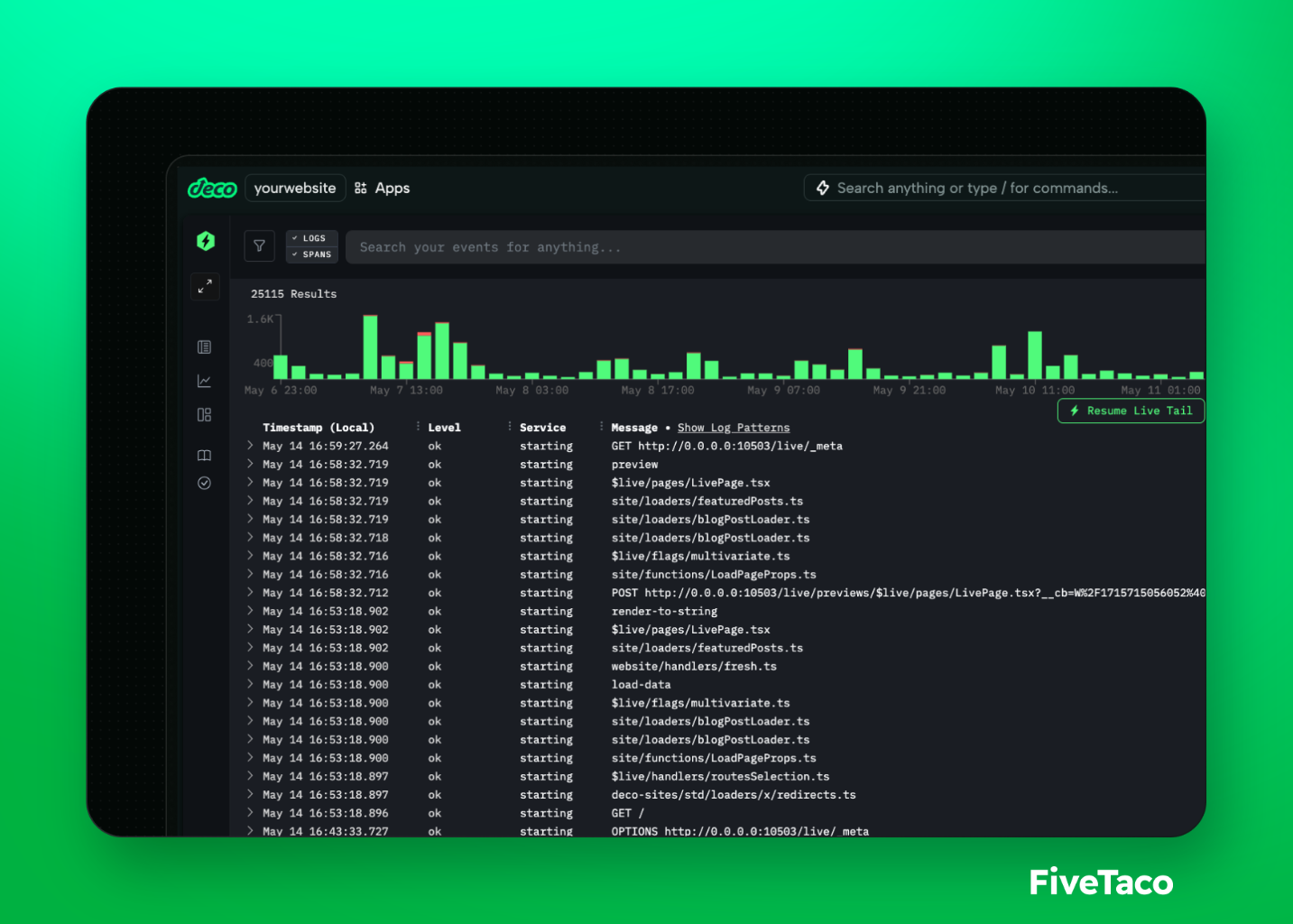This screenshot has height=924, width=1293.
Task: Open the dashboard layout sidebar icon
Action: (205, 415)
